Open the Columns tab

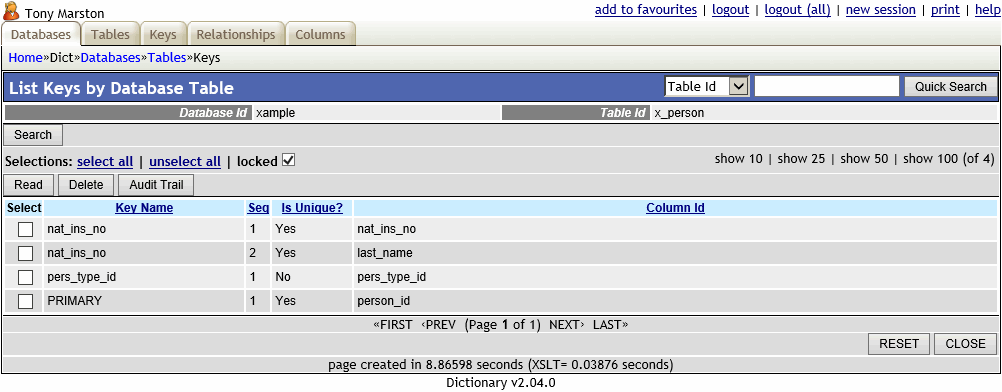(320, 35)
